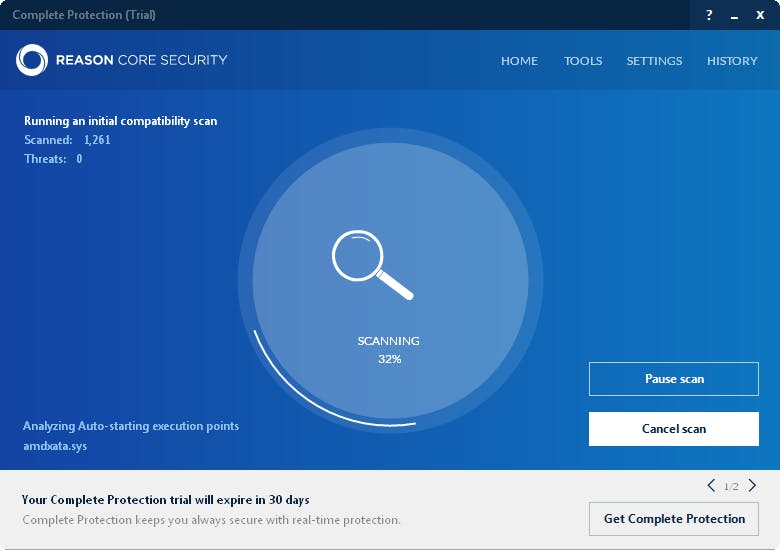Image resolution: width=780 pixels, height=550 pixels.
Task: Click the 'Threats: 0' count
Action: pyautogui.click(x=53, y=159)
